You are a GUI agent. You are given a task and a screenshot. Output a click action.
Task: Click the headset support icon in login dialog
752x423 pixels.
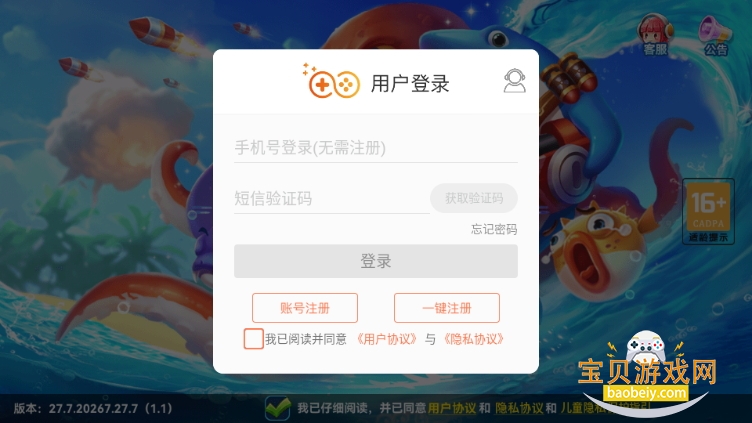coord(515,81)
